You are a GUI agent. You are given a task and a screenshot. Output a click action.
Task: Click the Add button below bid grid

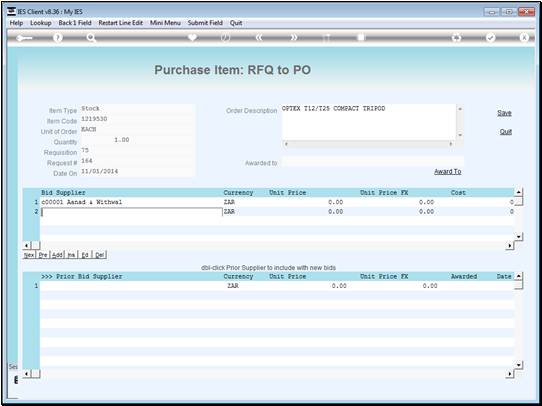tap(57, 255)
